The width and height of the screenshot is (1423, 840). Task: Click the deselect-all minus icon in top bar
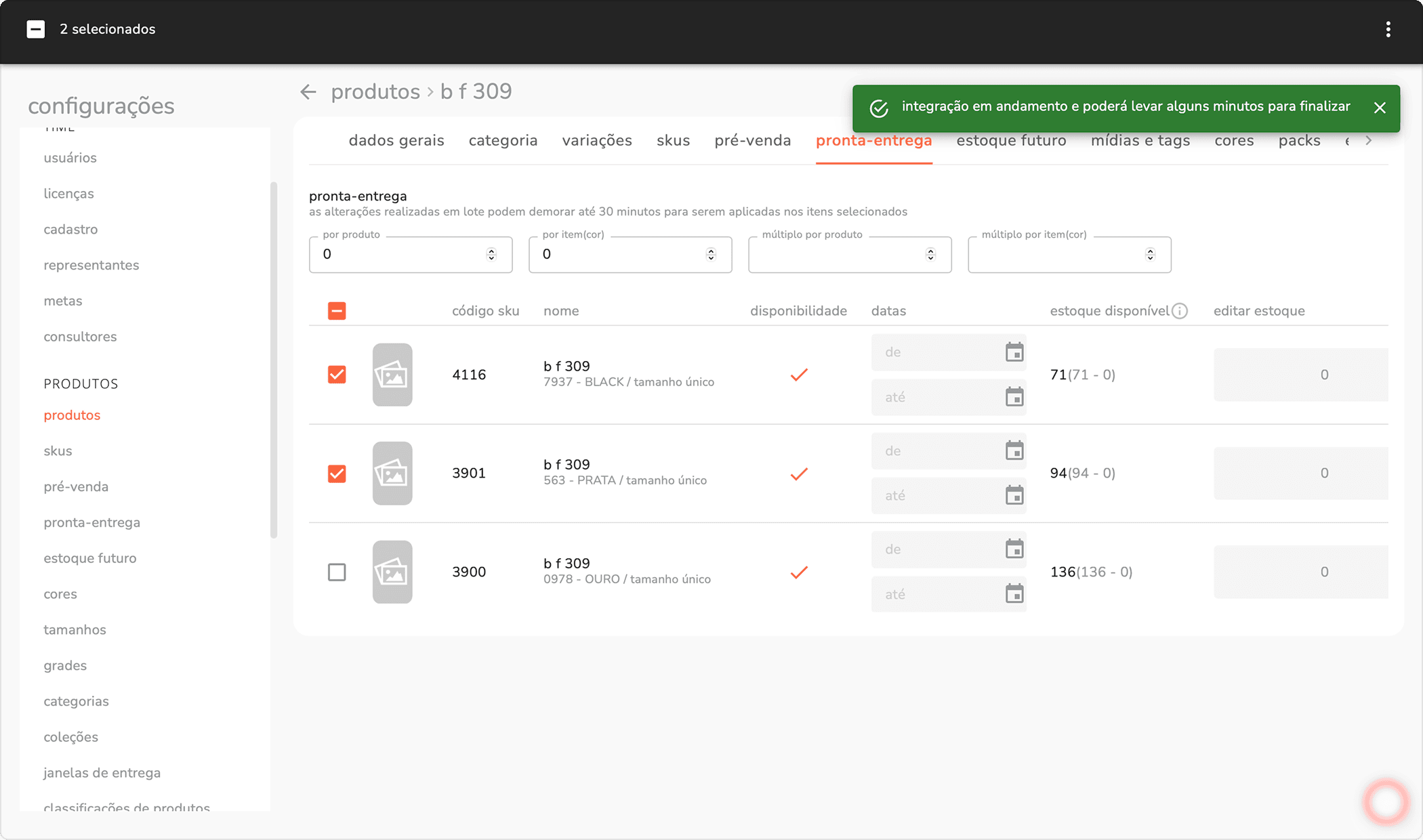[x=36, y=29]
